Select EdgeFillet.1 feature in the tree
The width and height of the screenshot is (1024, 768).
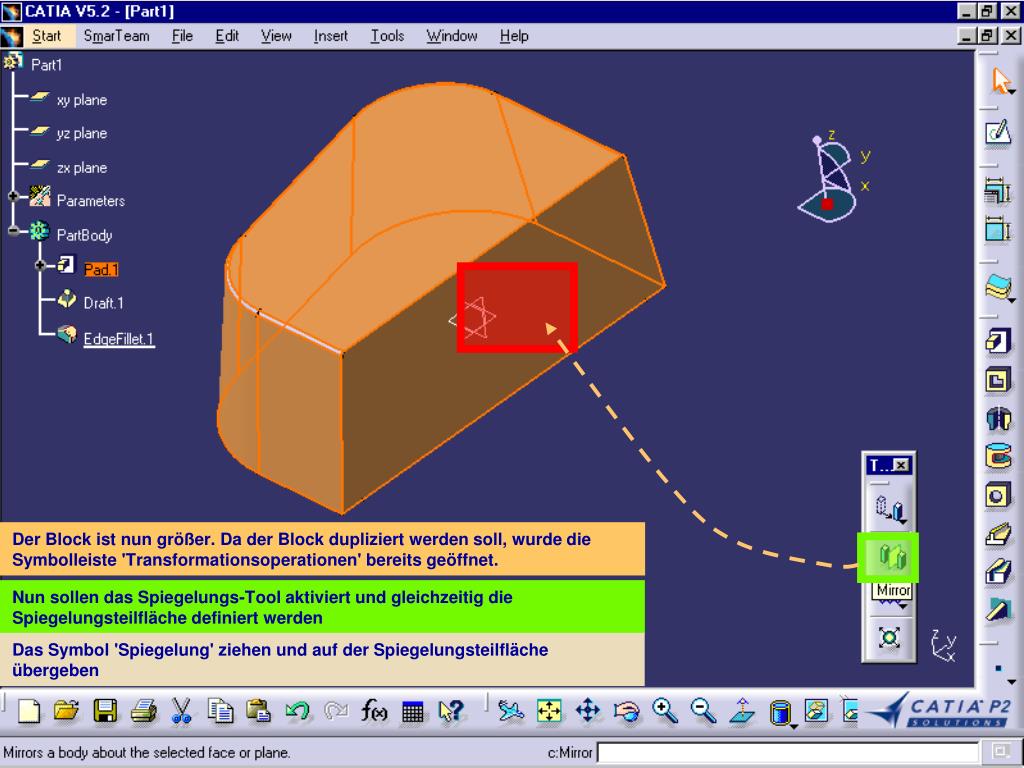(x=119, y=338)
